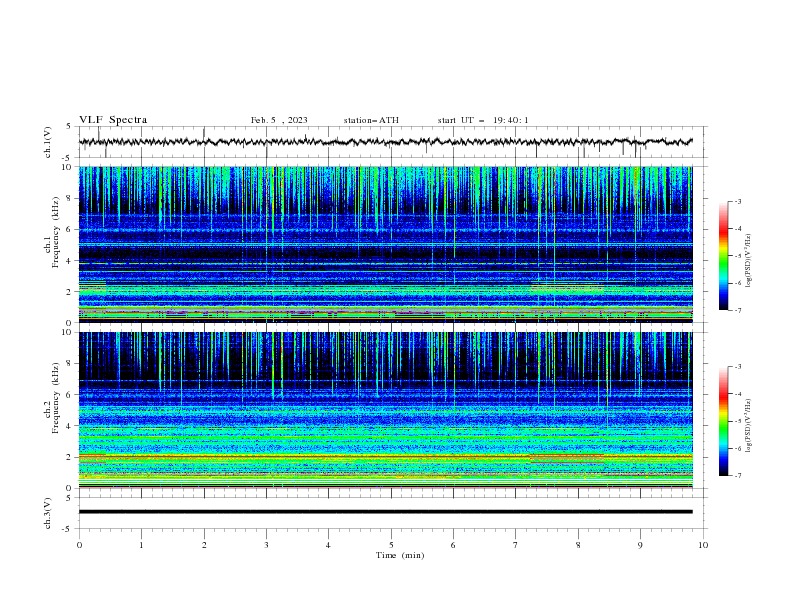
Task: Click time axis tick label "1"
Action: pos(141,545)
